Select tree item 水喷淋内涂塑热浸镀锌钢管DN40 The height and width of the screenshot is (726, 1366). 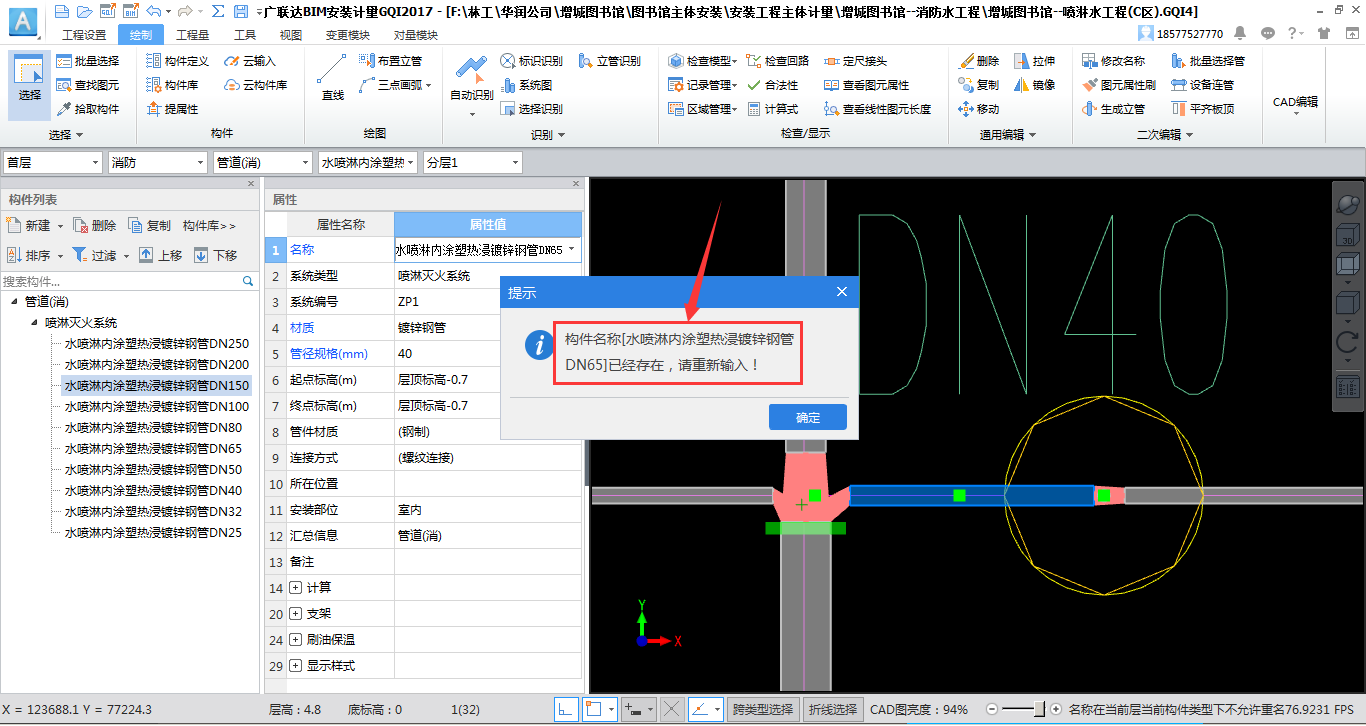click(x=153, y=491)
